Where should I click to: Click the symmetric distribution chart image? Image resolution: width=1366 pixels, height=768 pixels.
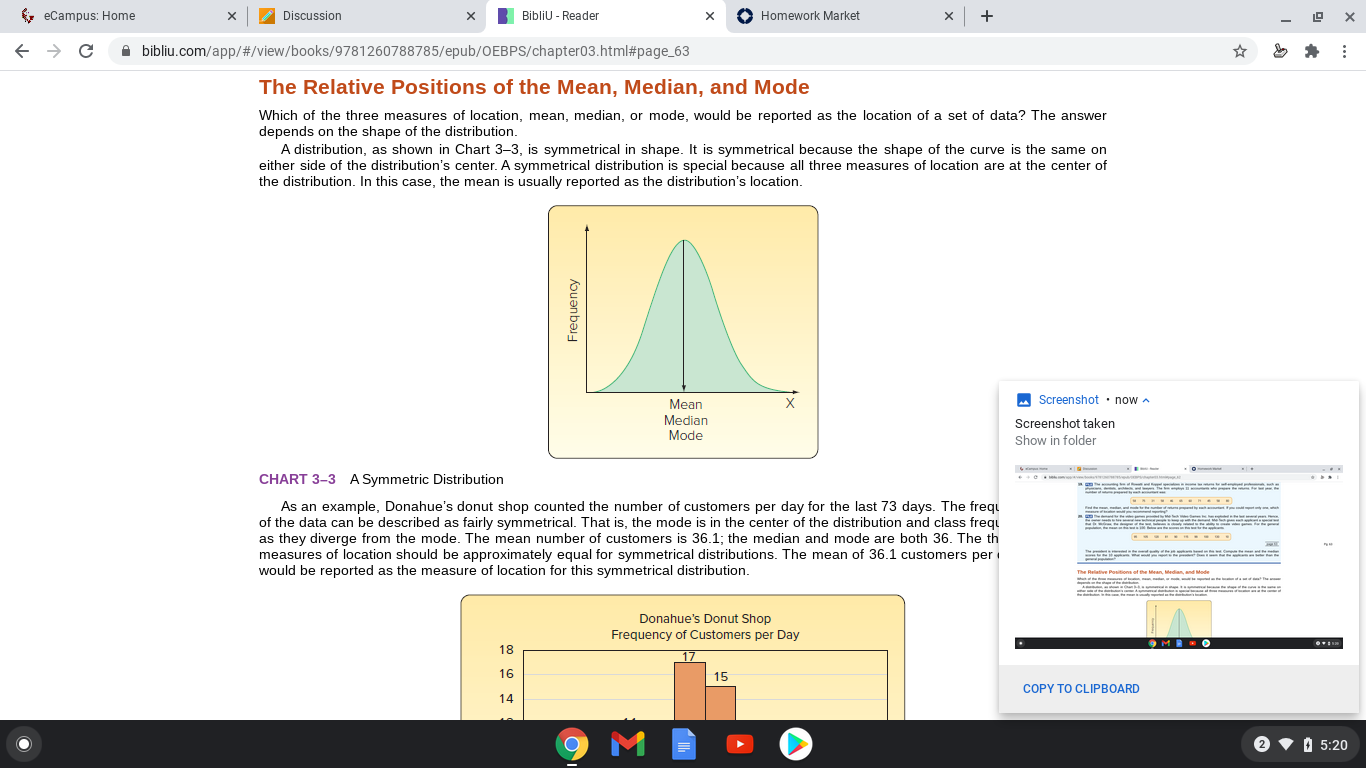tap(683, 332)
